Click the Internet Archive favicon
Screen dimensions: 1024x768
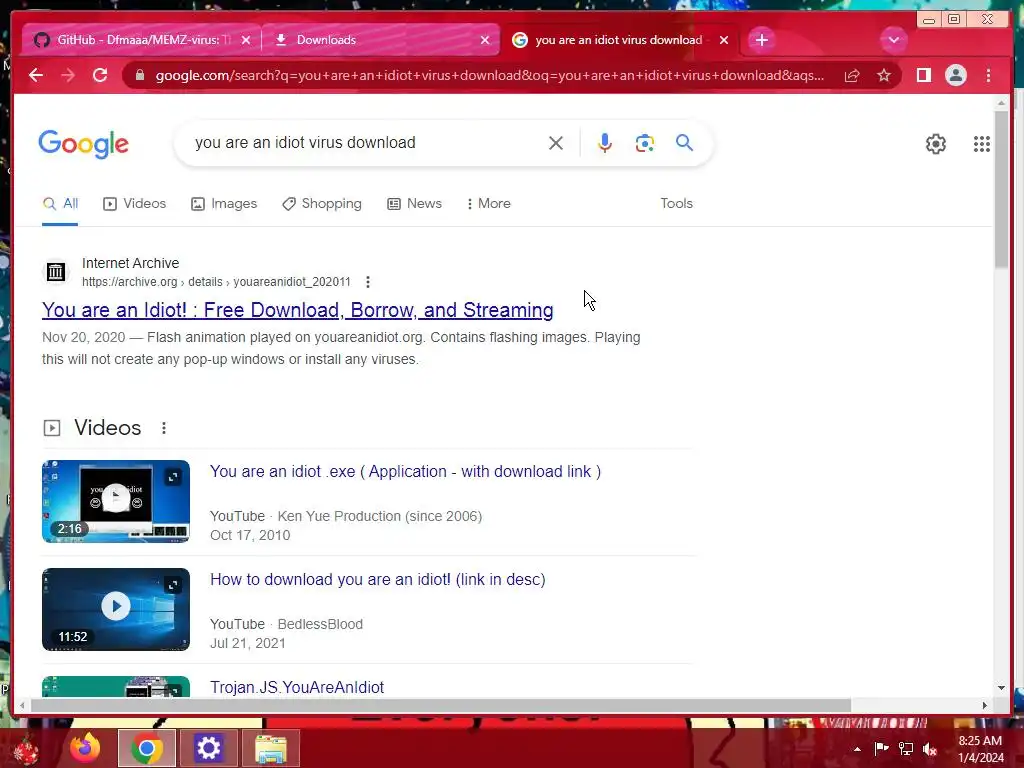click(x=56, y=272)
